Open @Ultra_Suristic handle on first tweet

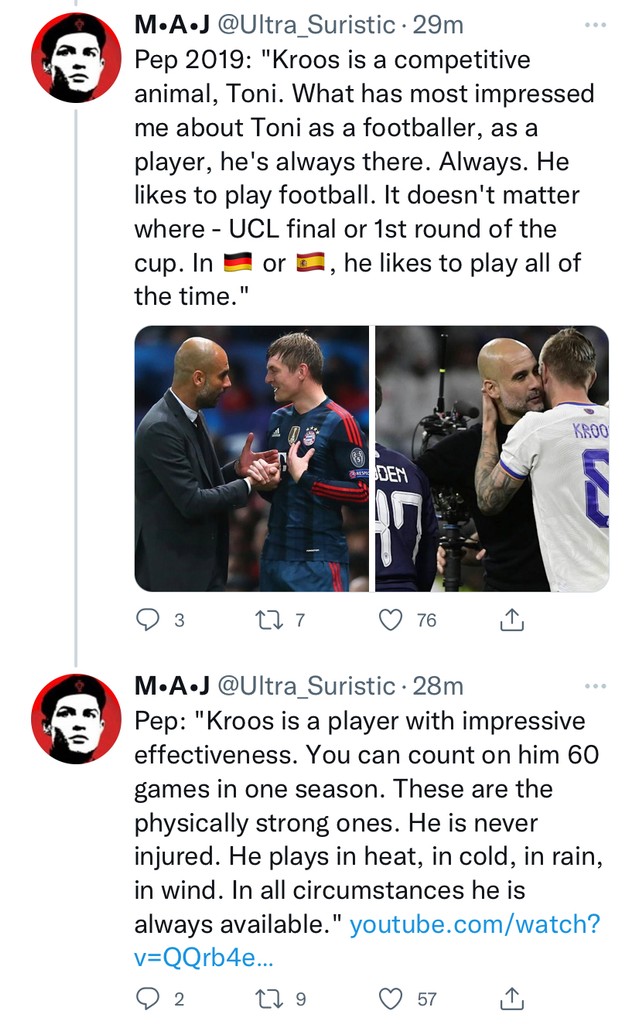[306, 25]
